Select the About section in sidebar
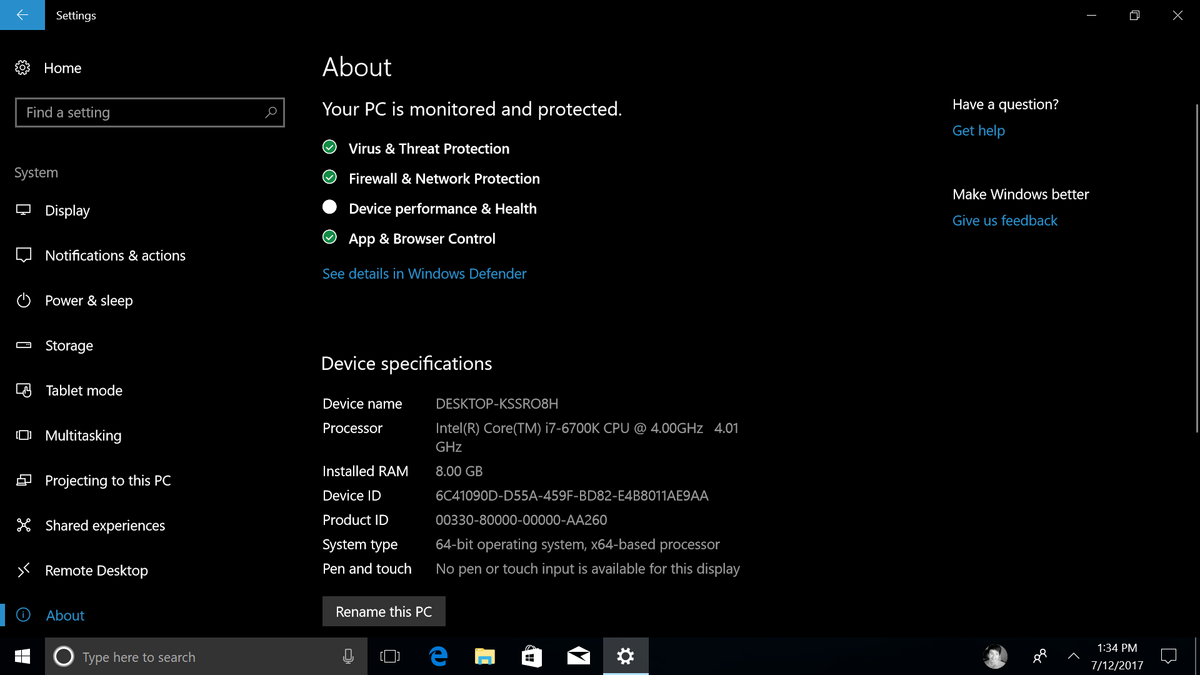 tap(65, 615)
